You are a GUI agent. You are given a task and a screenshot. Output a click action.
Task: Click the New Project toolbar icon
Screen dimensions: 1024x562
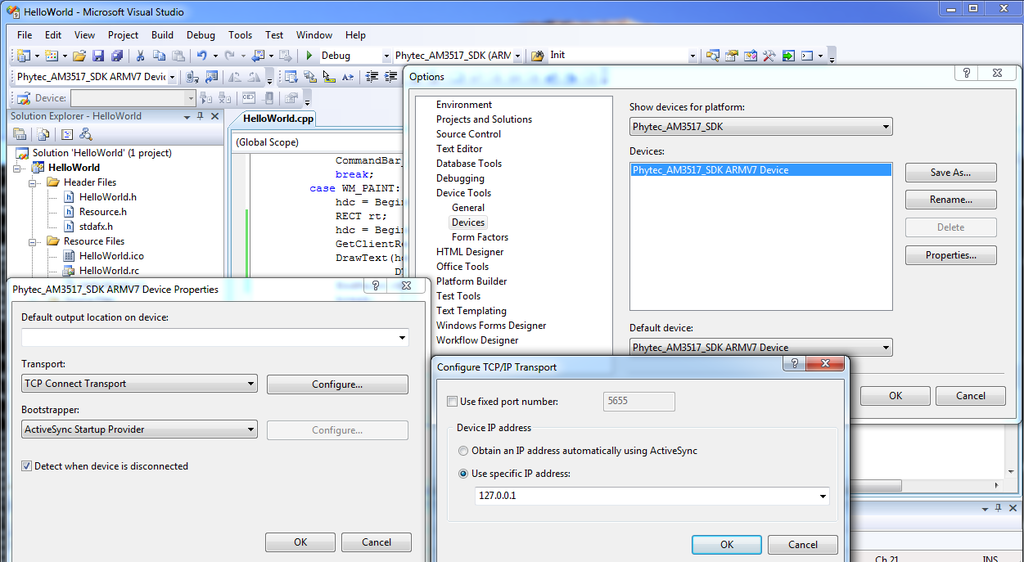tap(24, 56)
